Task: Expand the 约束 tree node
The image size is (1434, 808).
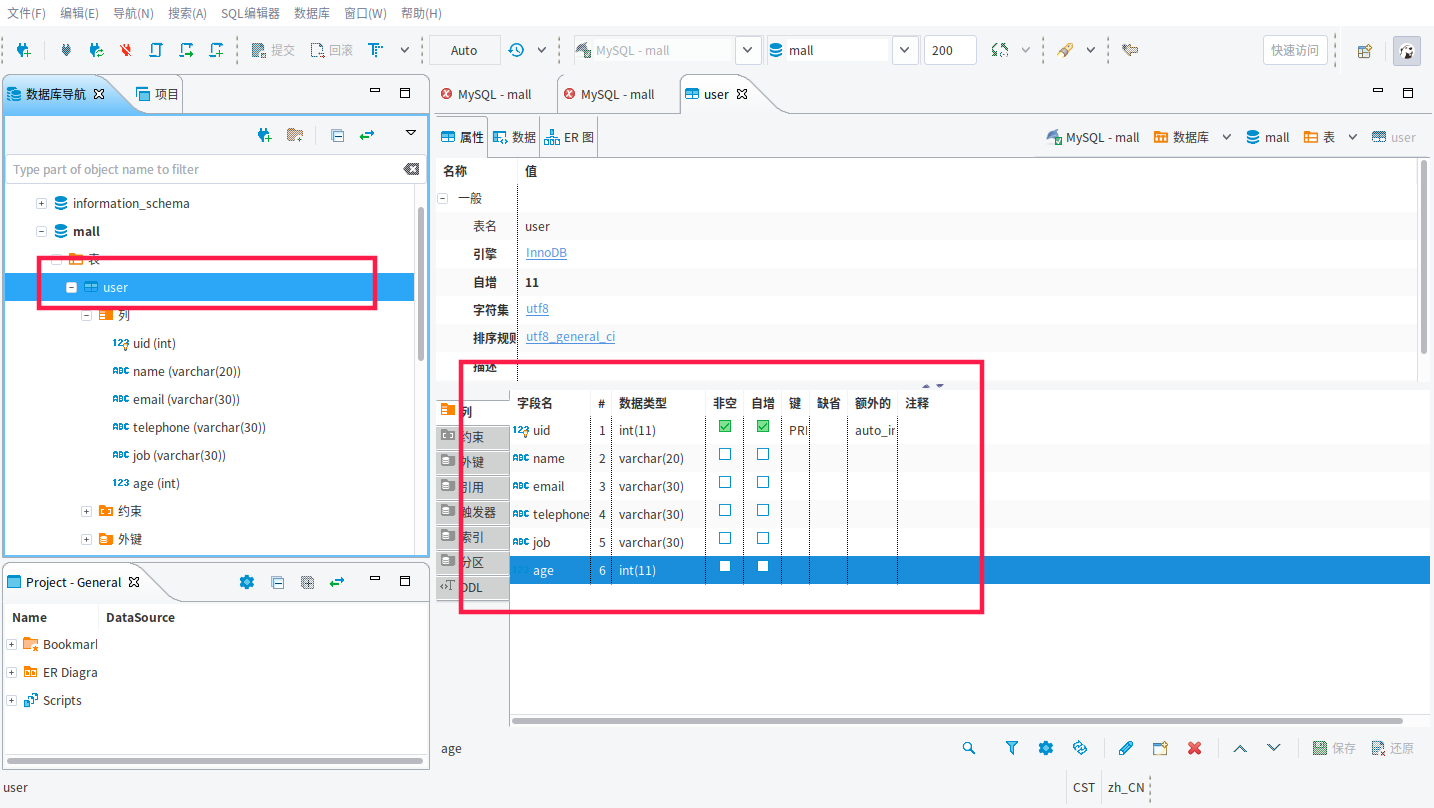Action: 86,510
